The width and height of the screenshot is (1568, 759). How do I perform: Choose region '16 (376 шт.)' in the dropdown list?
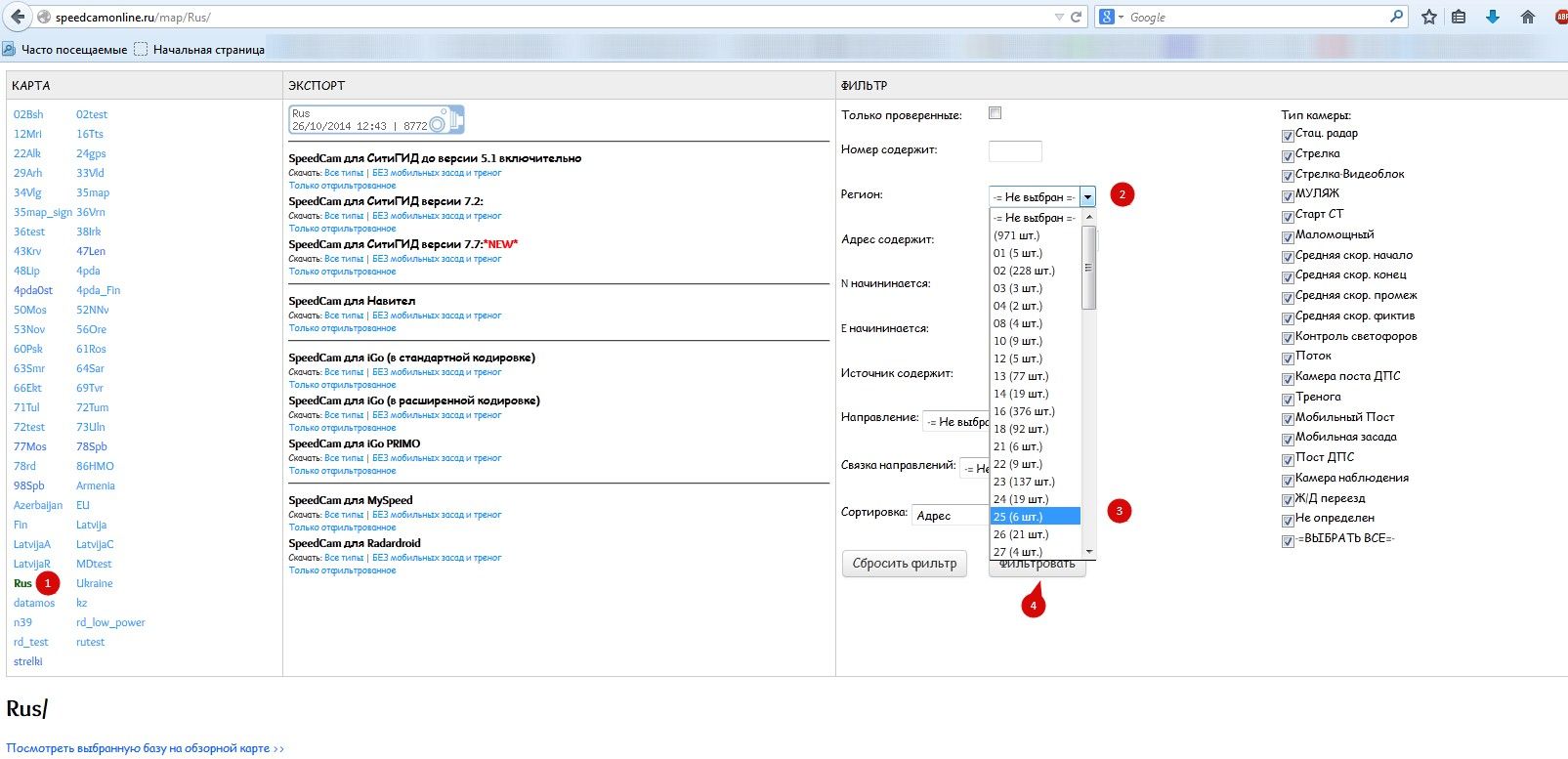pyautogui.click(x=1034, y=411)
